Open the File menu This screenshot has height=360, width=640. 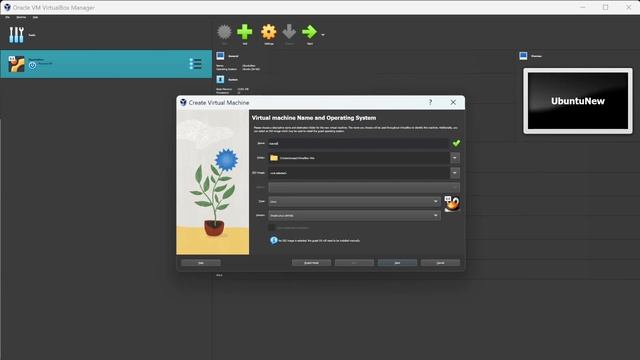point(7,17)
